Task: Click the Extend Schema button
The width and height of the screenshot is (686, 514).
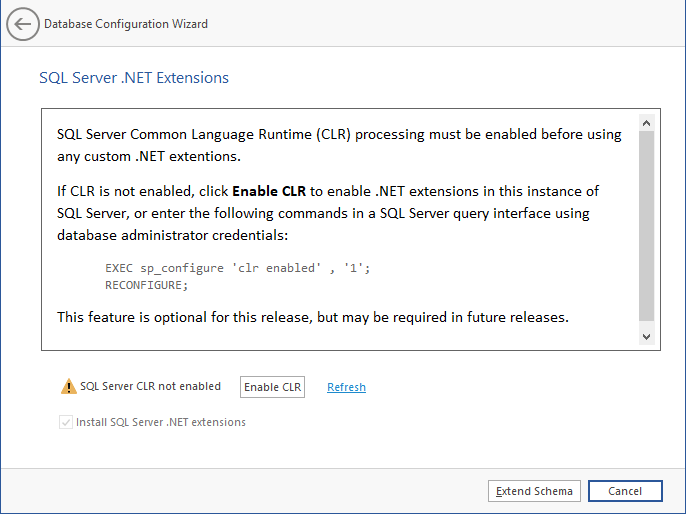Action: (x=534, y=491)
